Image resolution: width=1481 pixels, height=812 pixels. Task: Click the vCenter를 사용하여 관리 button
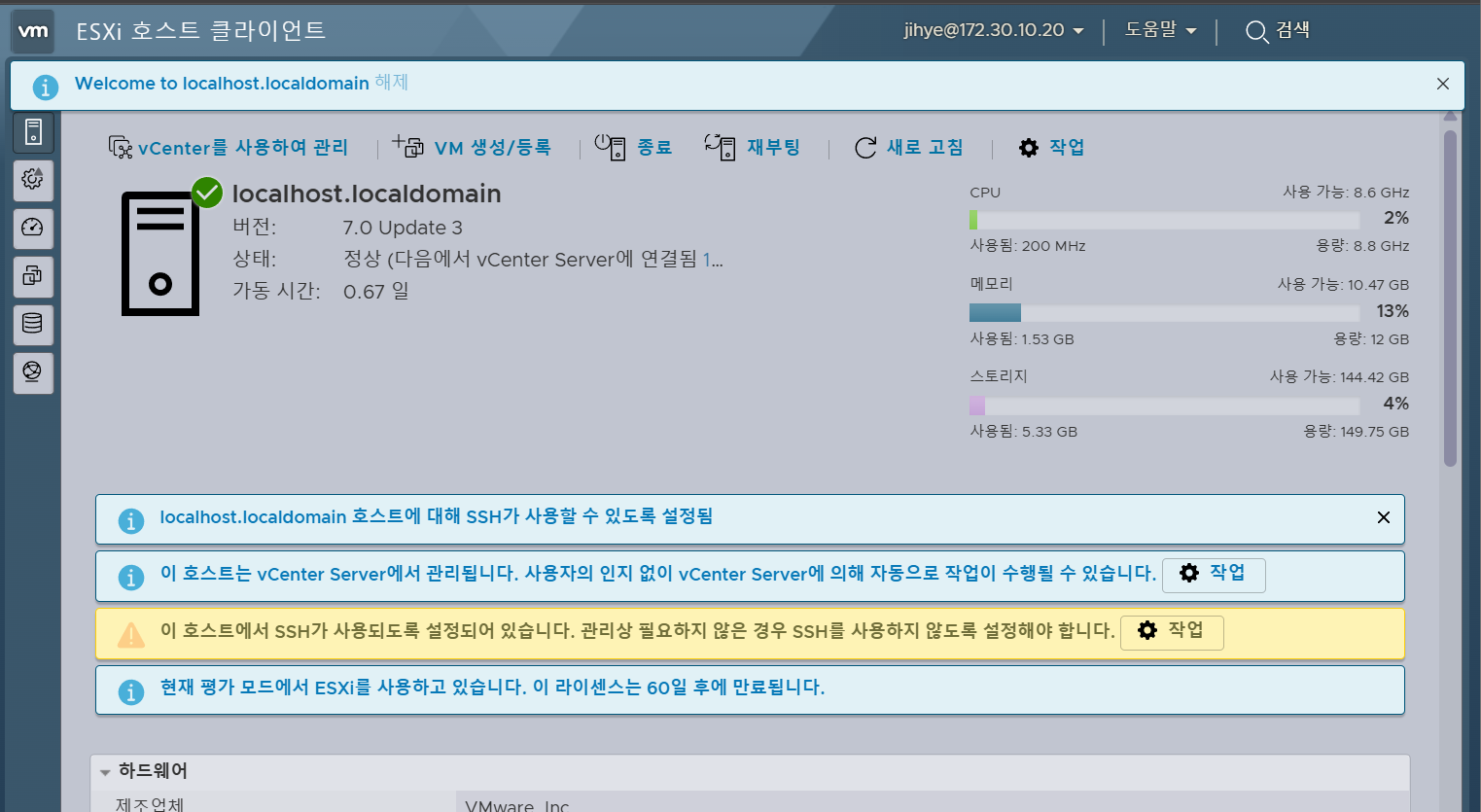point(229,148)
